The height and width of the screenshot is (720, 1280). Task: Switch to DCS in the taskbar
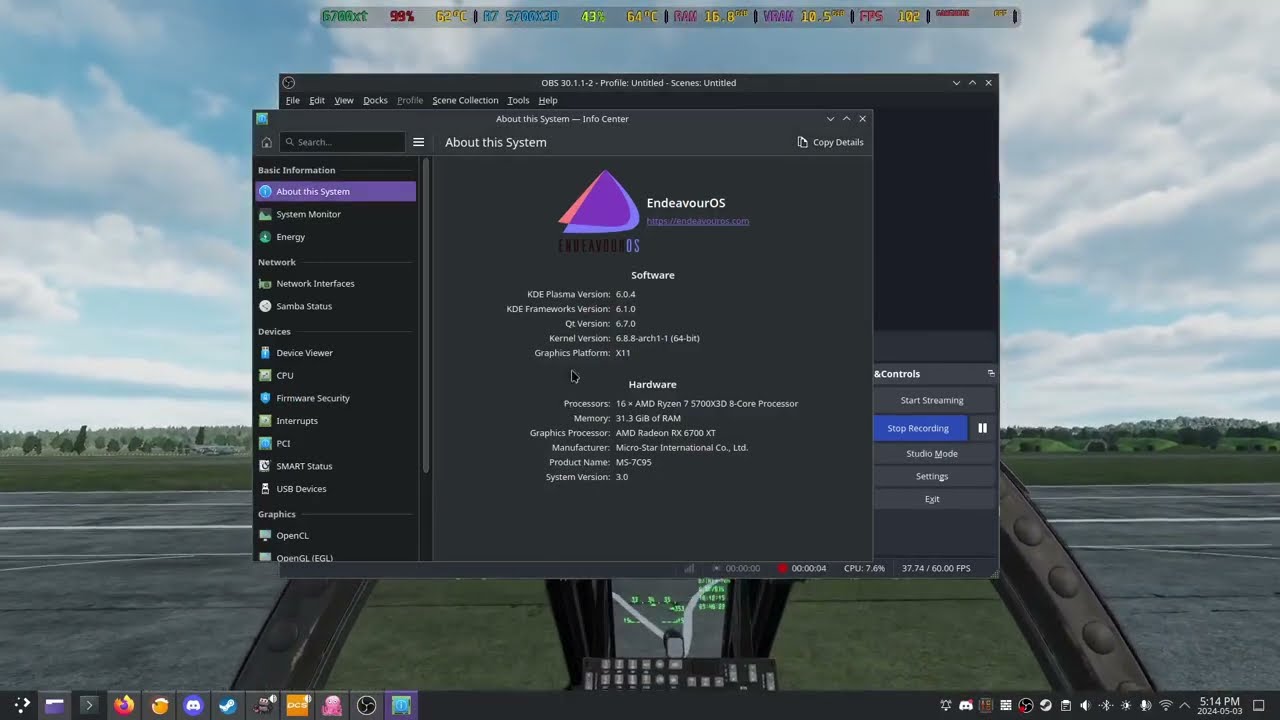tap(298, 705)
